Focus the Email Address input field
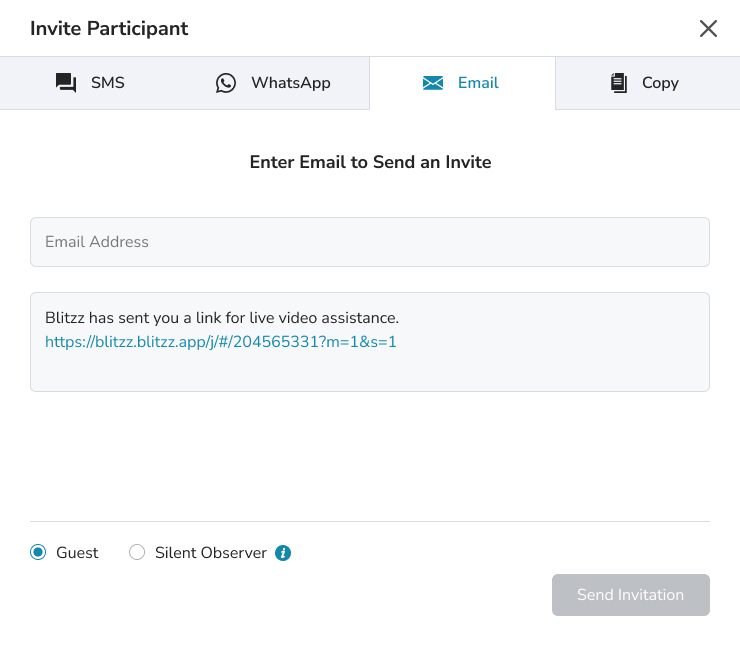 (370, 242)
